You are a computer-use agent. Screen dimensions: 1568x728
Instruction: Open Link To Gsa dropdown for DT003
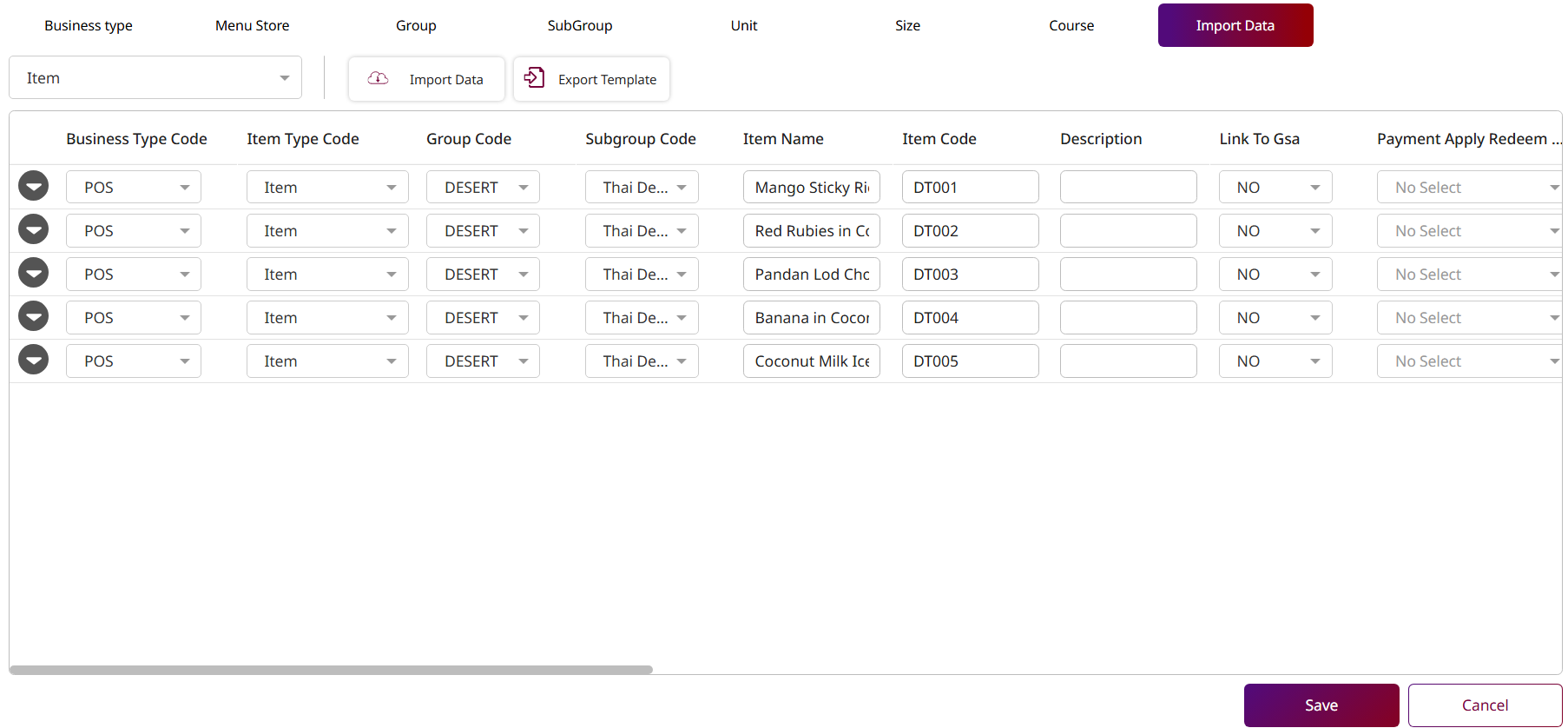(1275, 275)
